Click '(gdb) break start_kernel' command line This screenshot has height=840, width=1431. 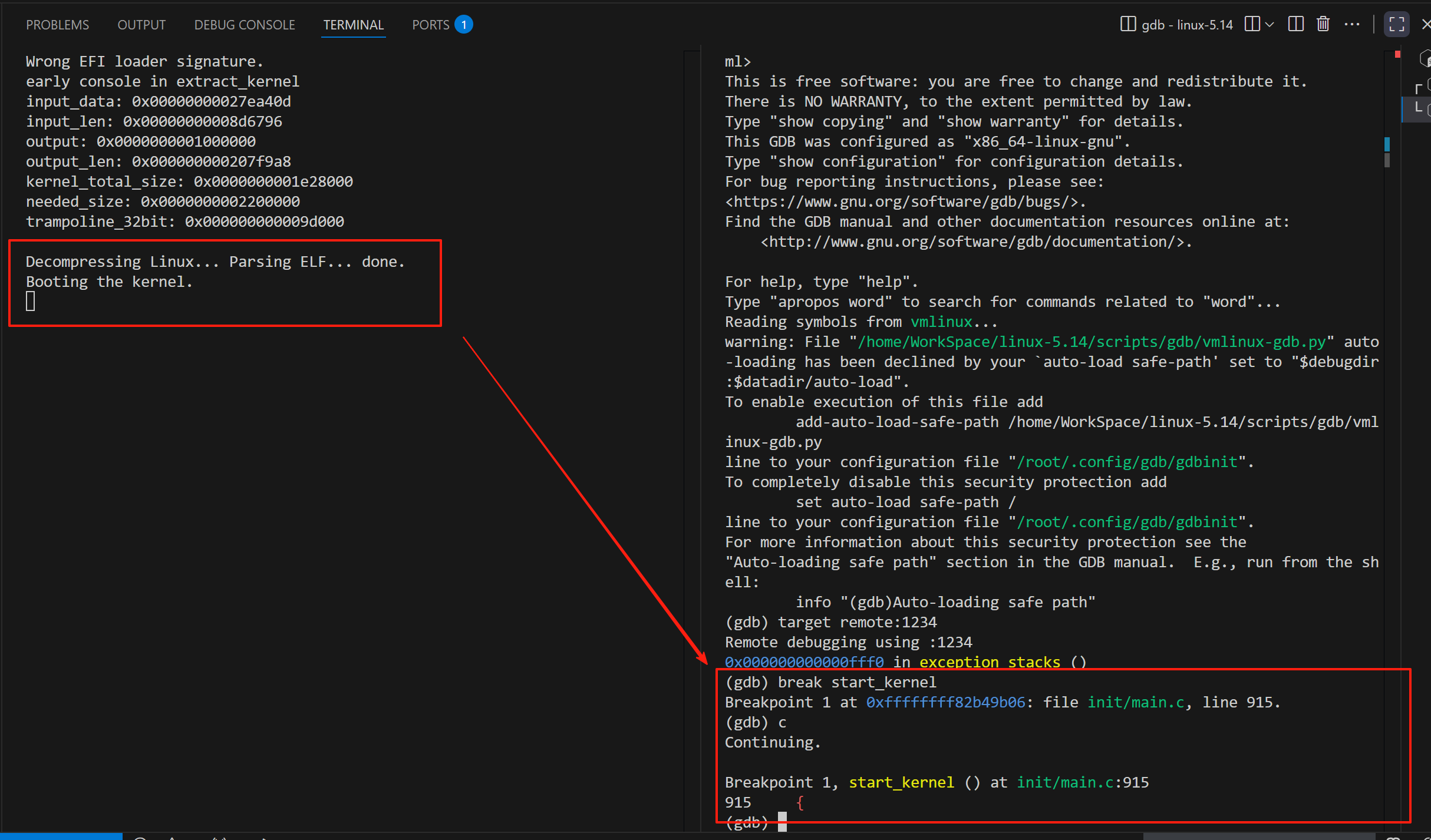[831, 683]
